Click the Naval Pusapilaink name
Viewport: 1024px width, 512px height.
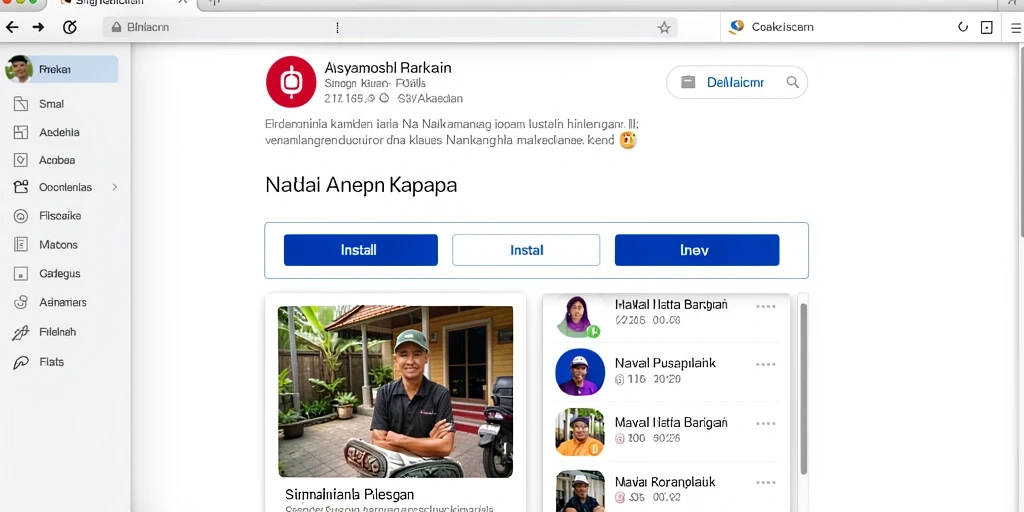(x=665, y=363)
